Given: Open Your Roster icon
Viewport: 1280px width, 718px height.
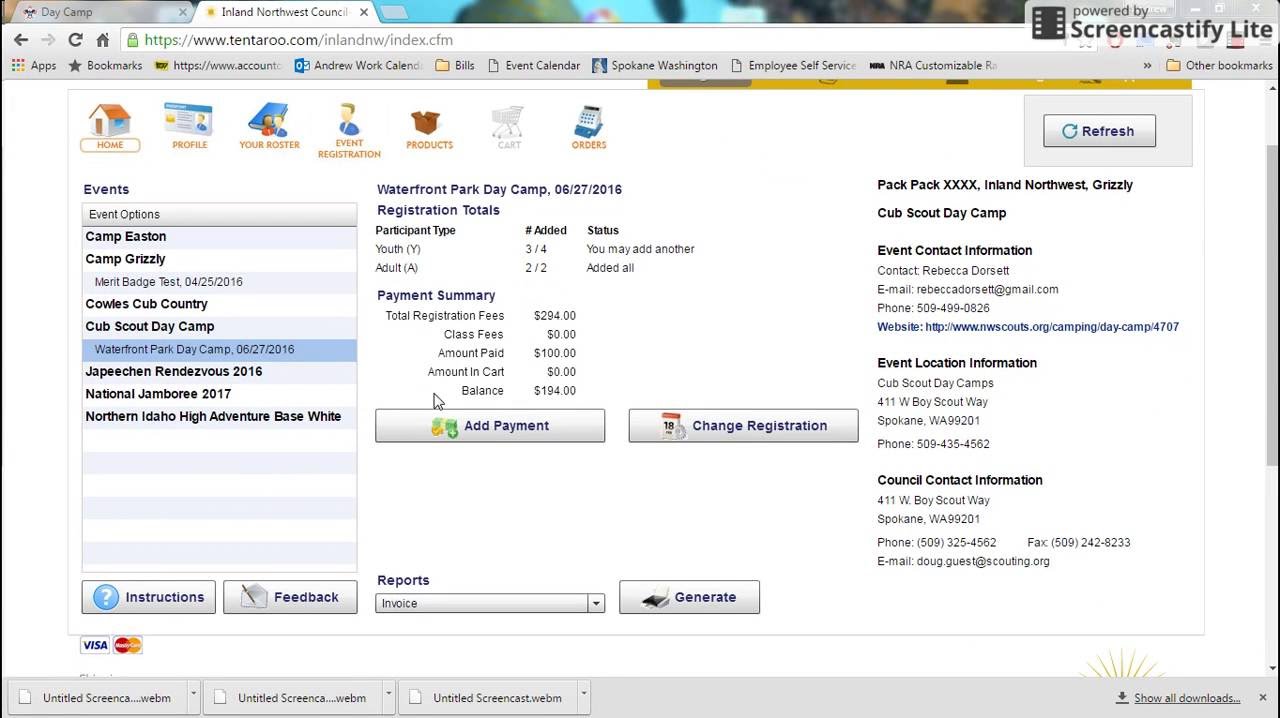Looking at the screenshot, I should point(269,127).
